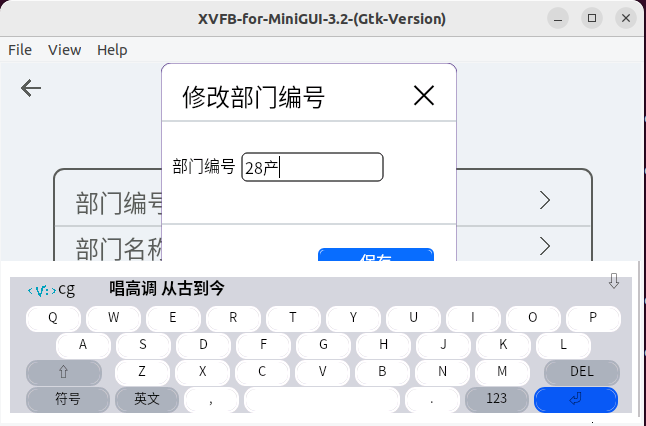The height and width of the screenshot is (426, 646).
Task: Expand the 部门编号 row chevron
Action: coord(545,201)
